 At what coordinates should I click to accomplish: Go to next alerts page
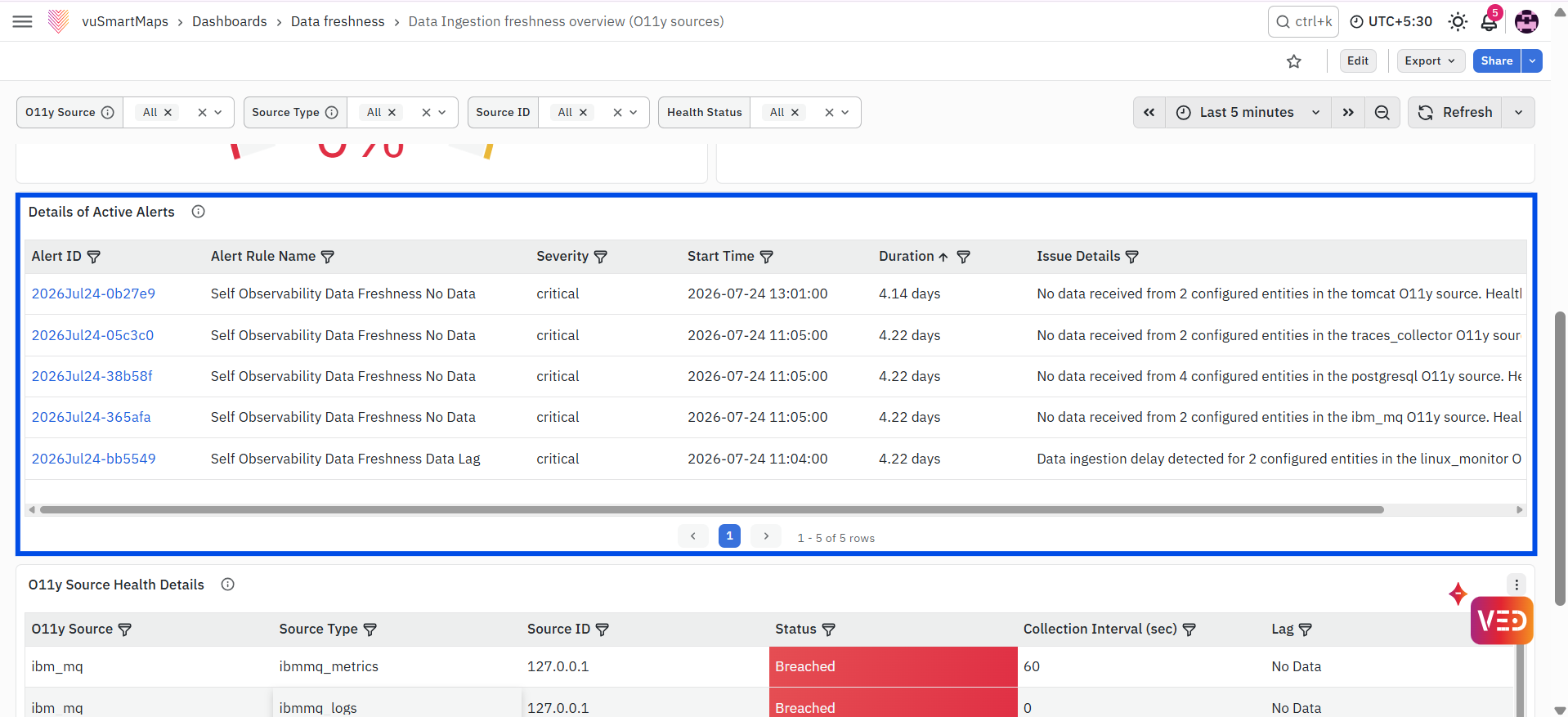pyautogui.click(x=766, y=536)
